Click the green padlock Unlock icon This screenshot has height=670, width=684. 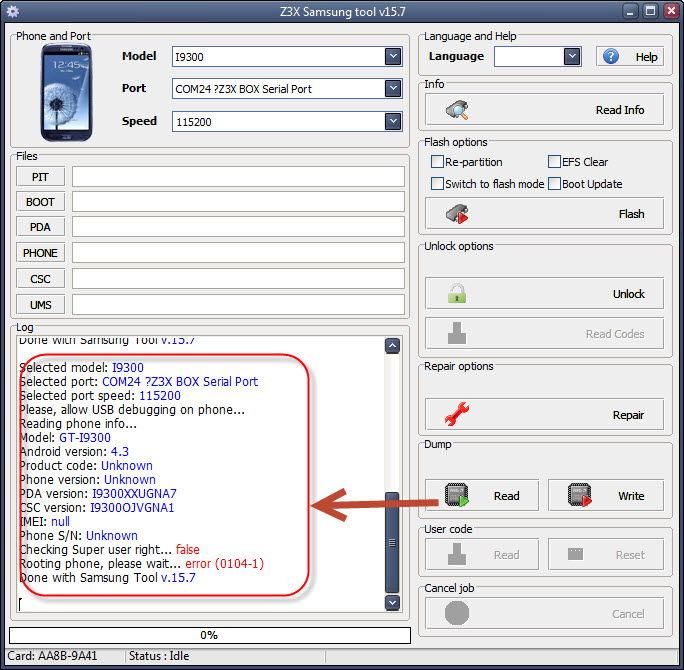click(x=457, y=294)
